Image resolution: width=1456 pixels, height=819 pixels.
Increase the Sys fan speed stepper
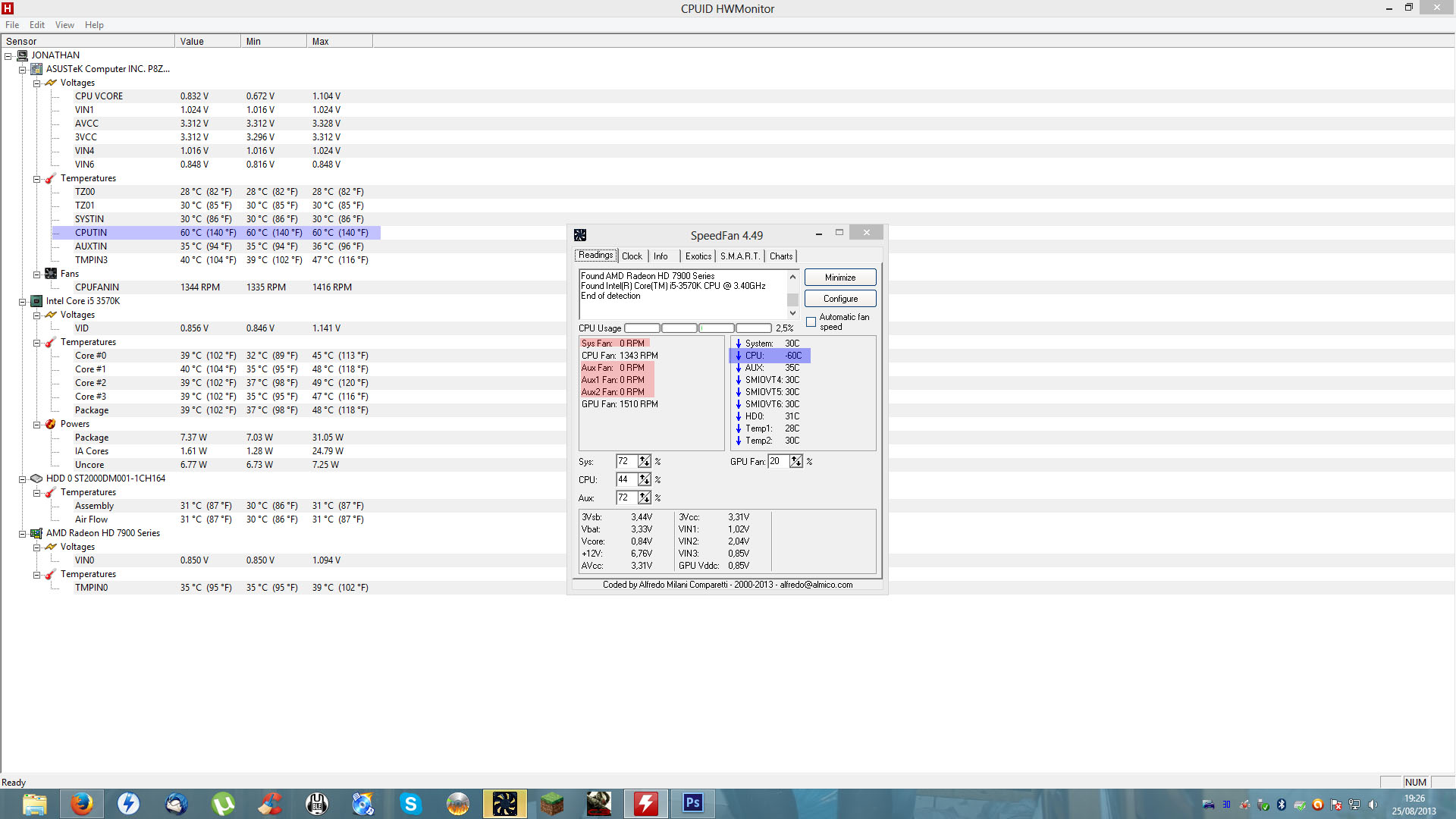click(644, 458)
